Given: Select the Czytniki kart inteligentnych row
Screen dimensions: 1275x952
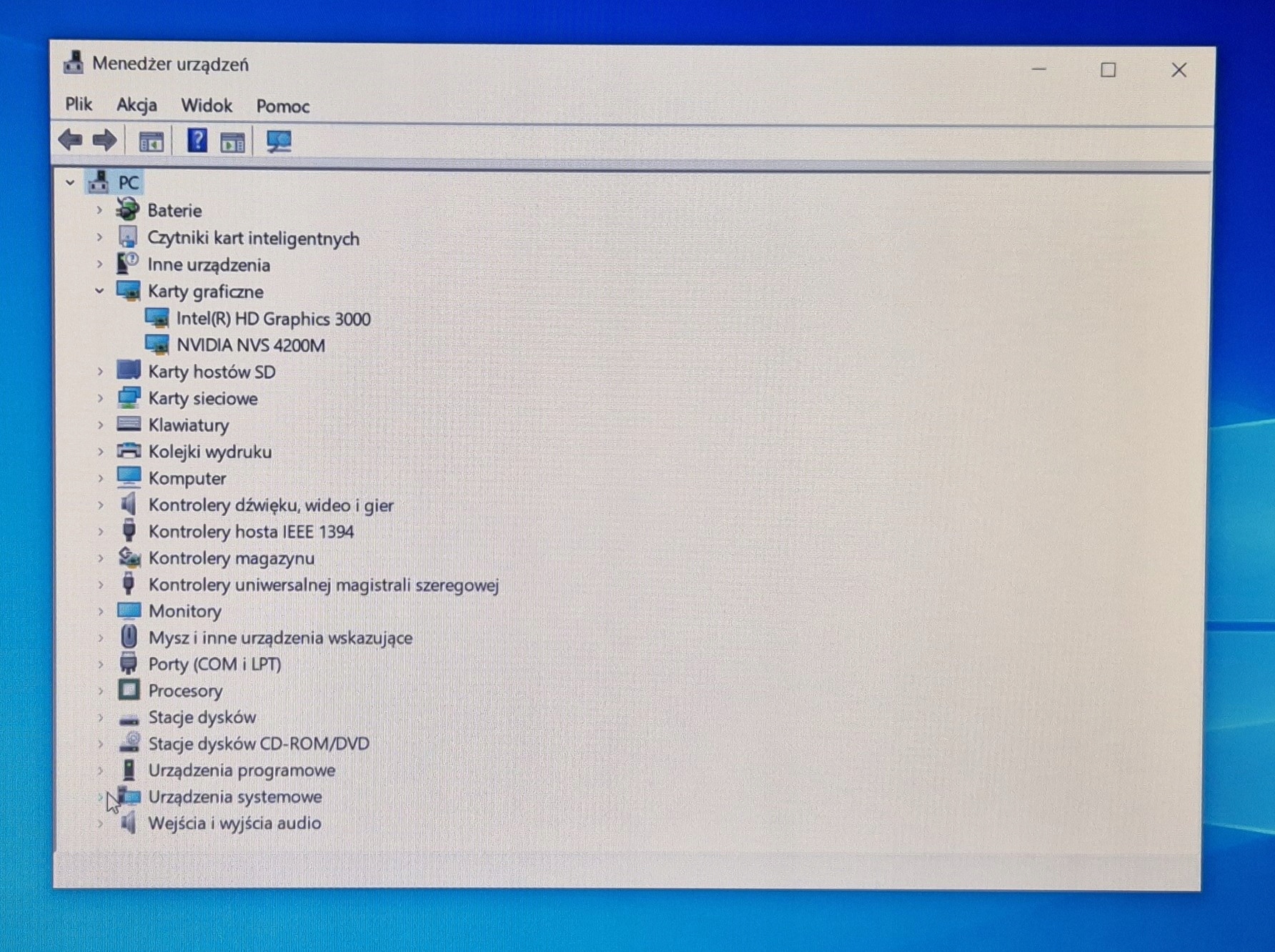Looking at the screenshot, I should [253, 238].
